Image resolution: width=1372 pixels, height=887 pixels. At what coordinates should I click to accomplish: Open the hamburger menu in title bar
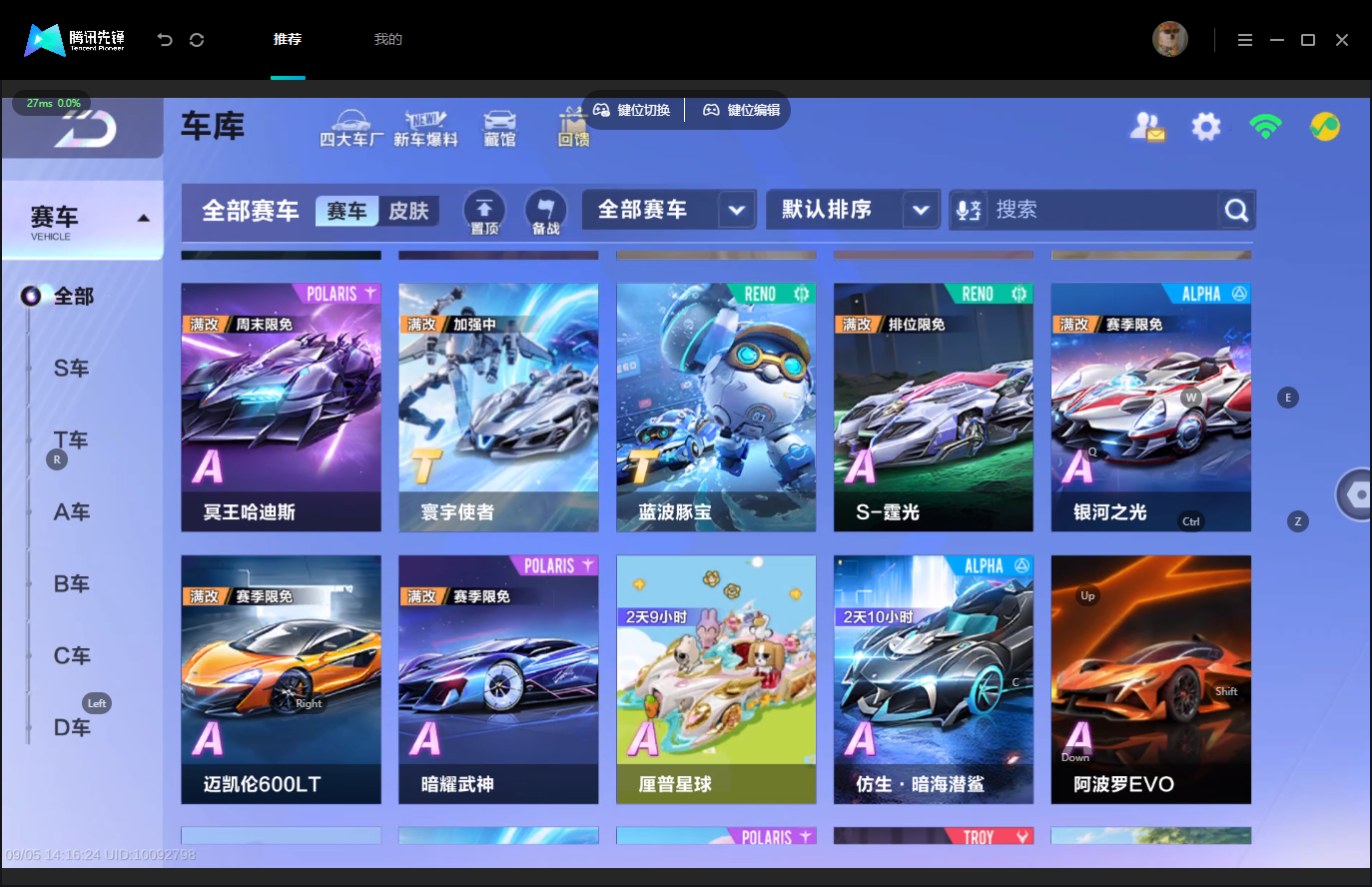[x=1244, y=40]
